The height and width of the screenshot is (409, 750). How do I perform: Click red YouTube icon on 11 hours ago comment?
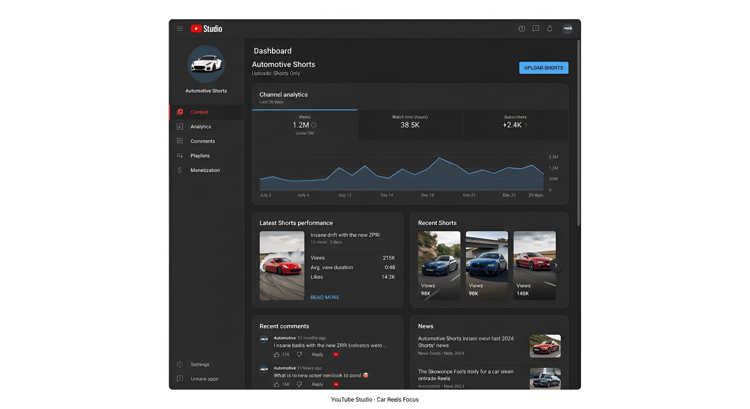[336, 384]
